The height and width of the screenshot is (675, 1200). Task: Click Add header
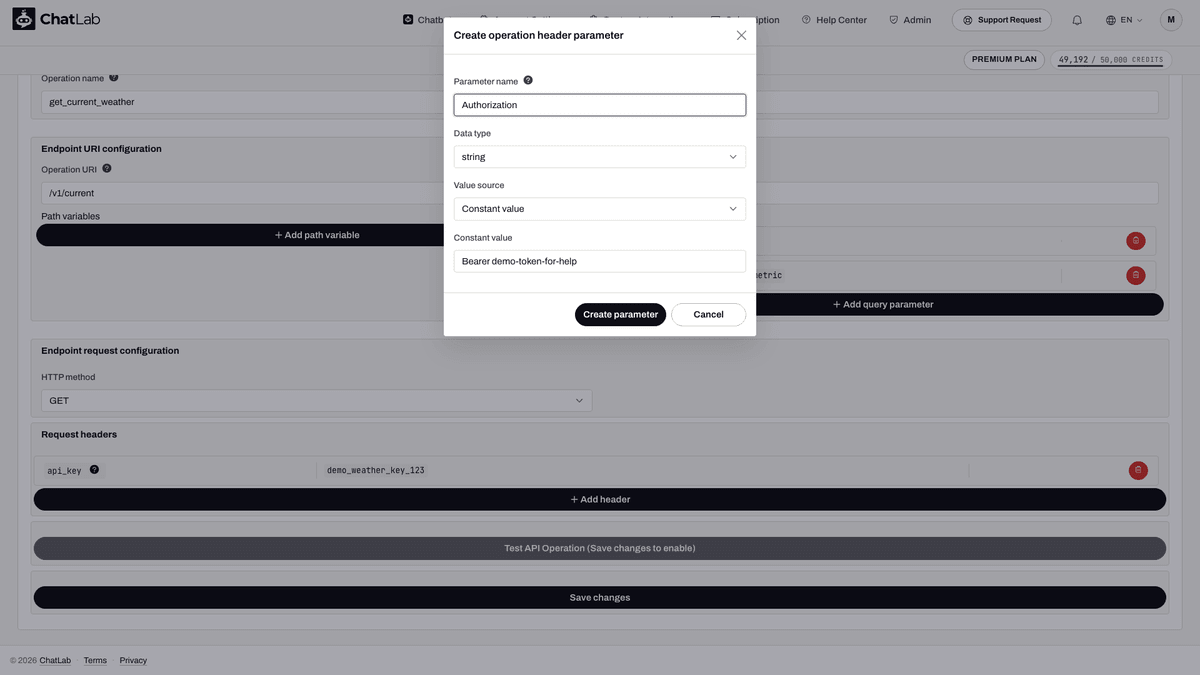(x=600, y=499)
